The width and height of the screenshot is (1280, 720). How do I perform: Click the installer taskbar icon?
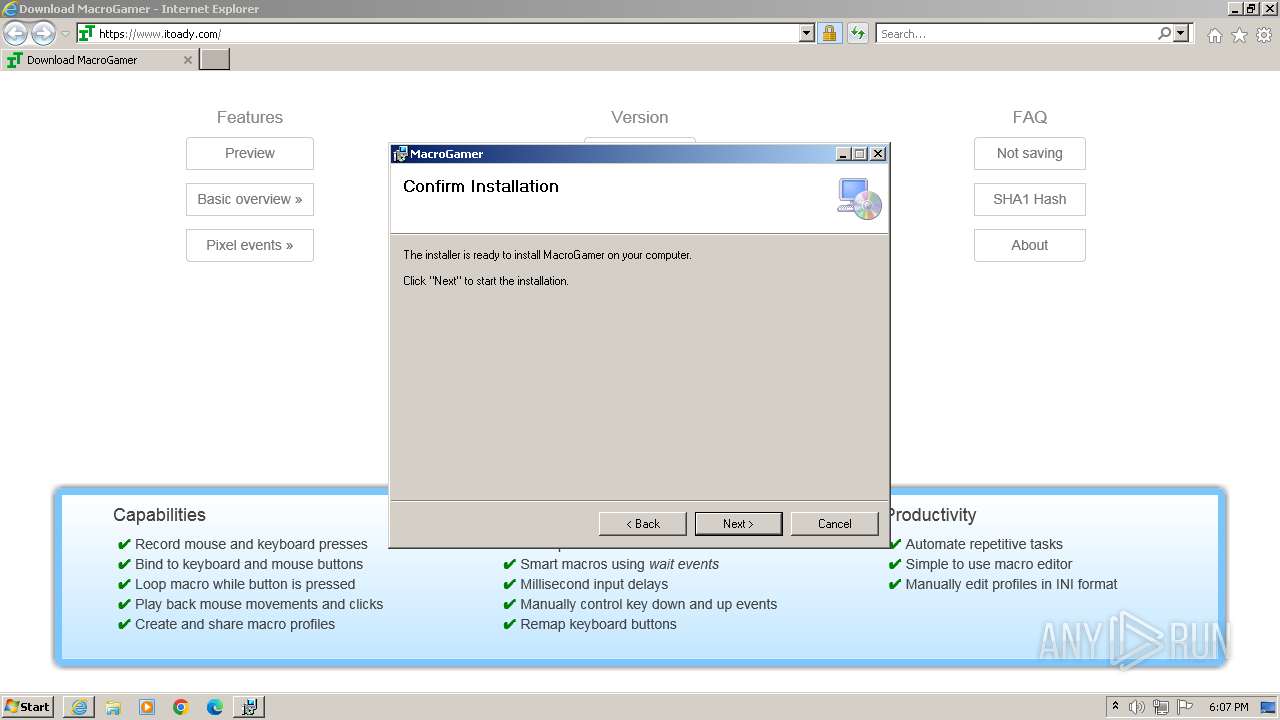(x=249, y=707)
